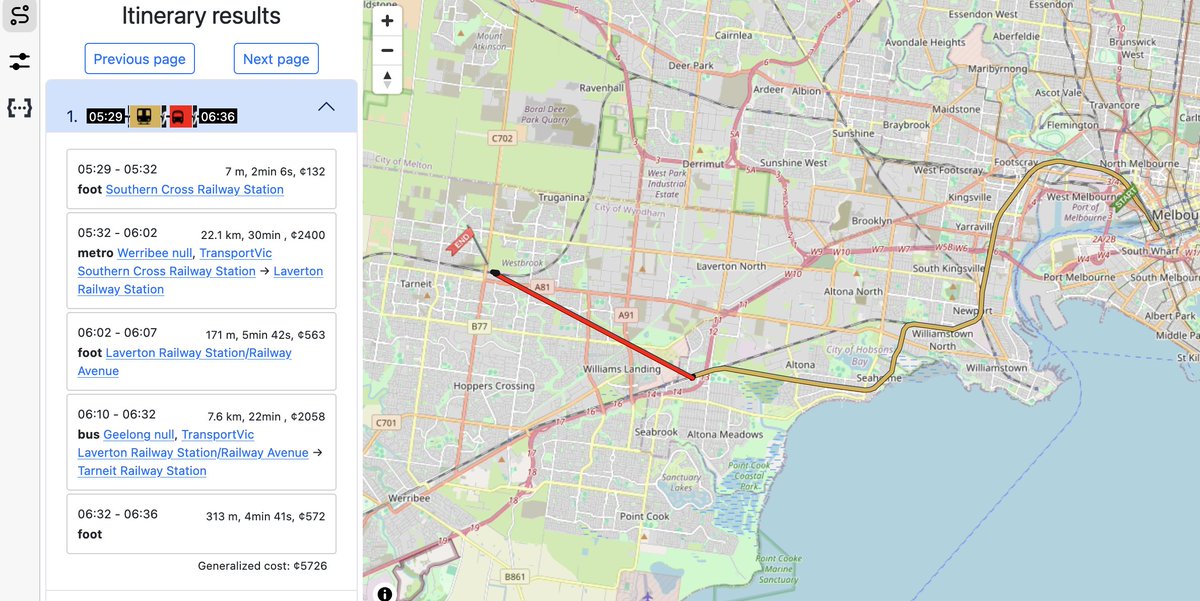Image resolution: width=1200 pixels, height=601 pixels.
Task: Collapse itinerary 1 with the chevron
Action: (326, 107)
